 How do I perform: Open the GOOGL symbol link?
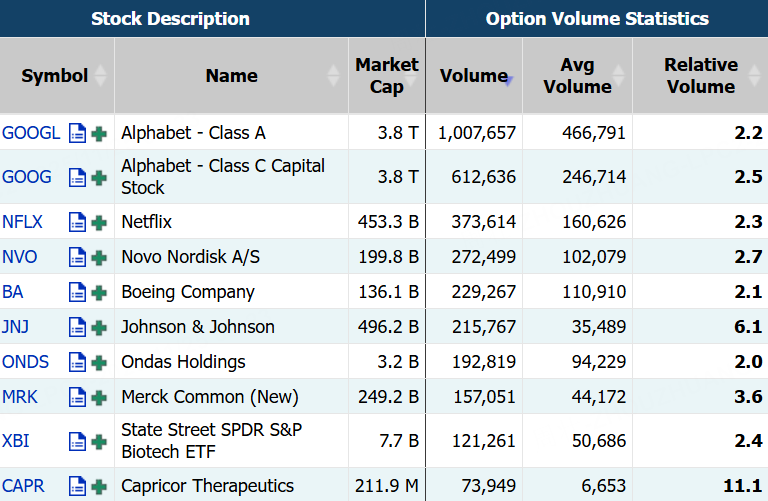coord(31,133)
